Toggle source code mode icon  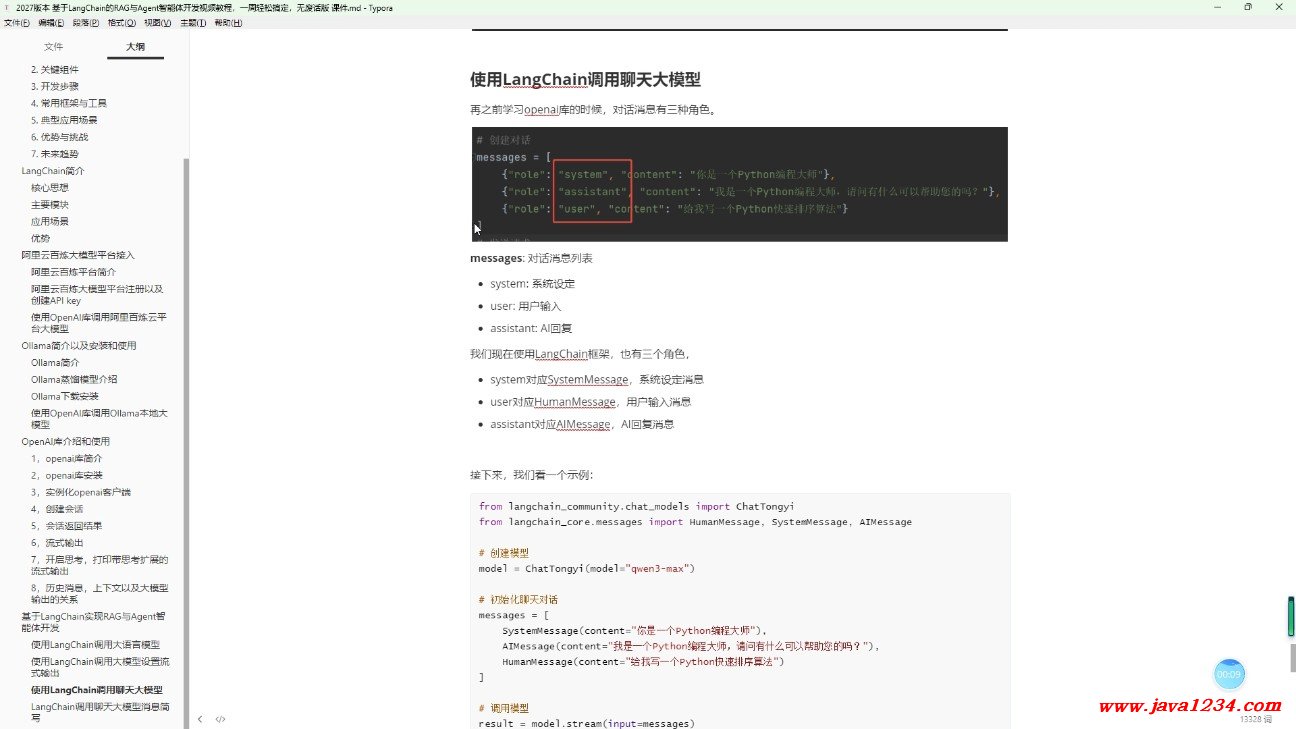coord(221,719)
